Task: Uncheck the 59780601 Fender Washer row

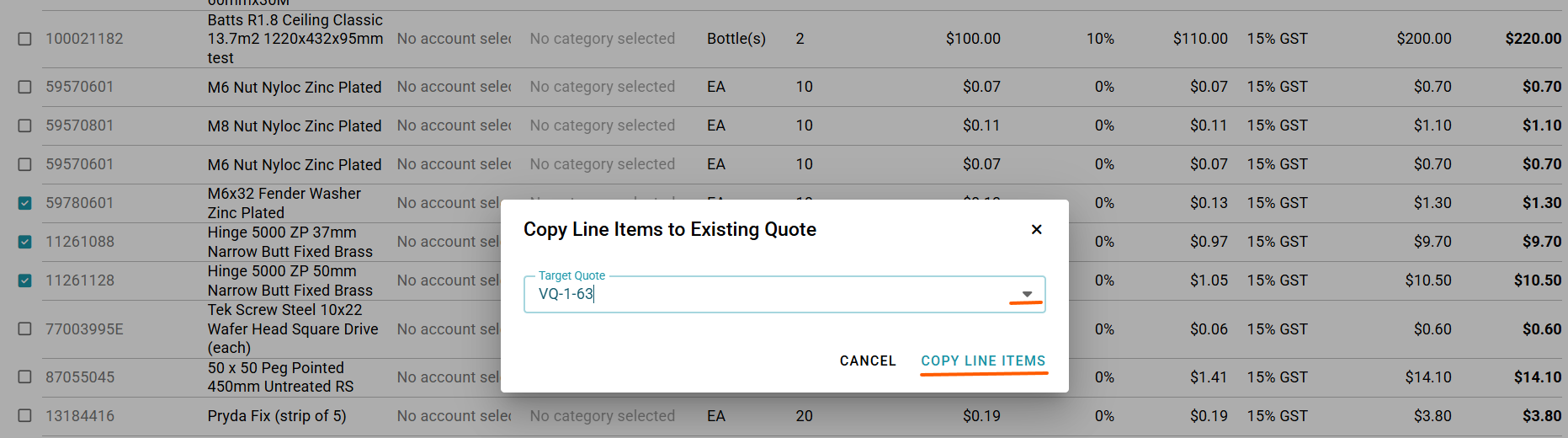Action: [x=25, y=203]
